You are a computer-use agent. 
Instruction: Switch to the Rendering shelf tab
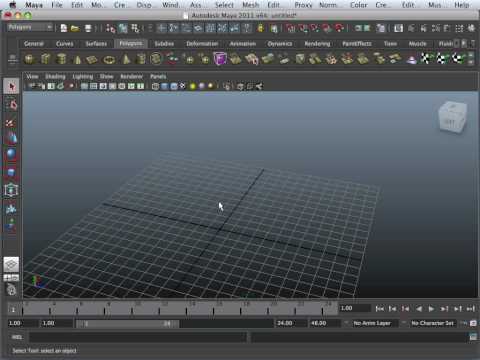coord(317,44)
